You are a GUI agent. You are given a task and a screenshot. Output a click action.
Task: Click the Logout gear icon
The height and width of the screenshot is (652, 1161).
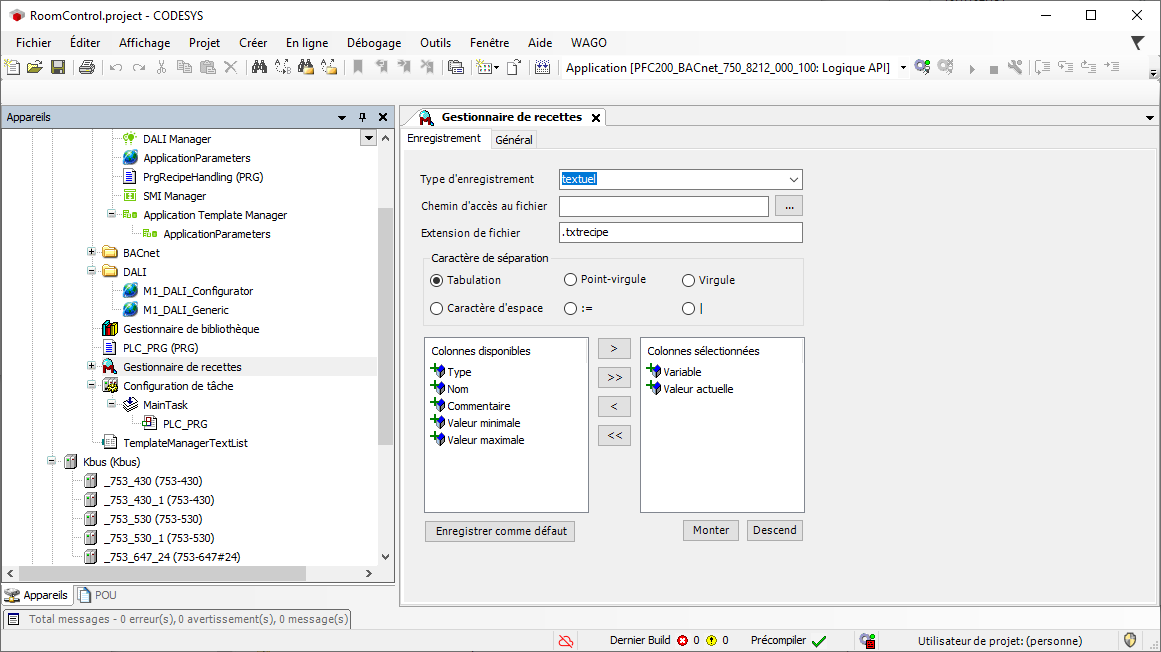point(946,67)
